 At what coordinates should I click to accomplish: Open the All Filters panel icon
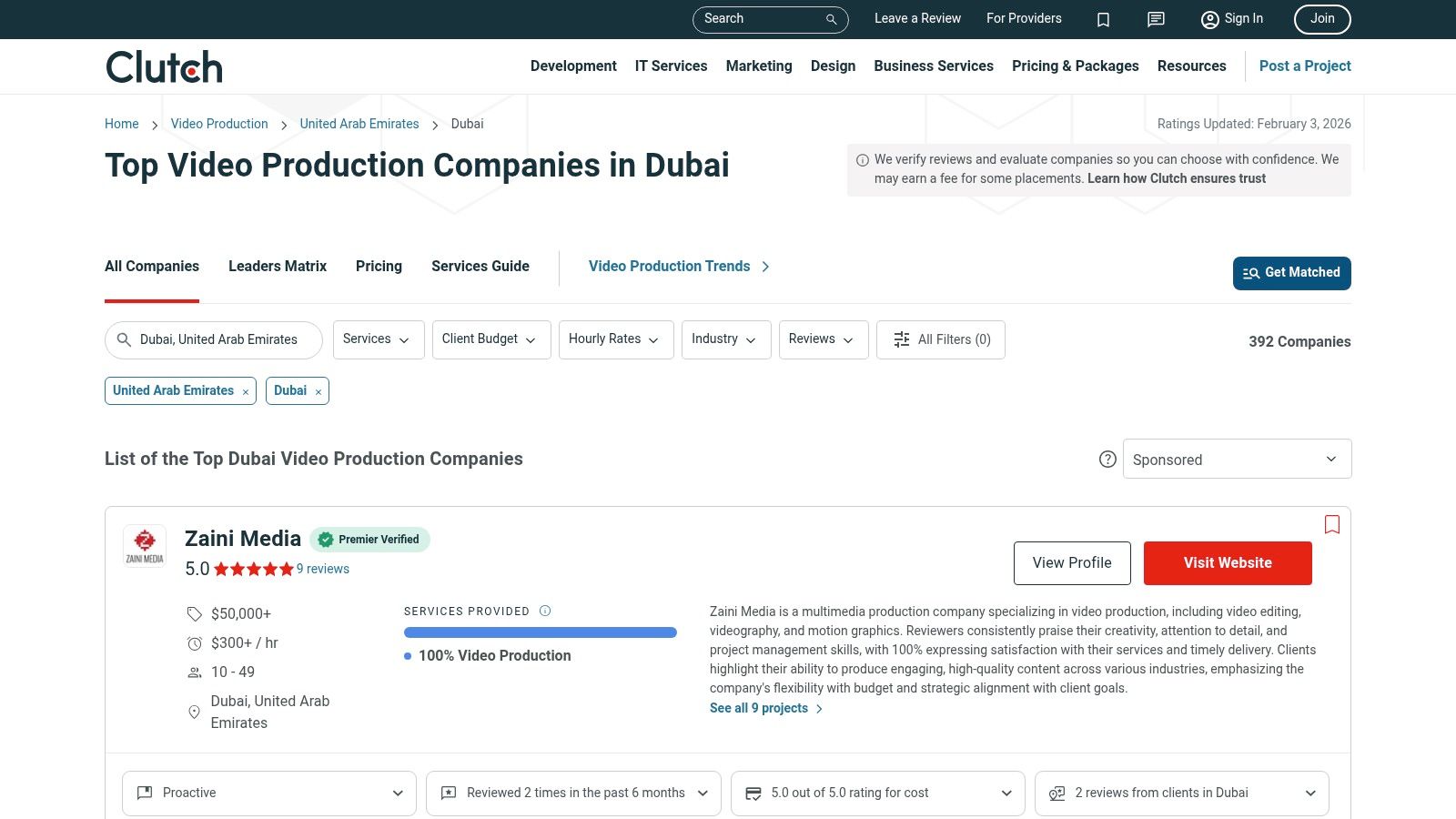click(901, 339)
